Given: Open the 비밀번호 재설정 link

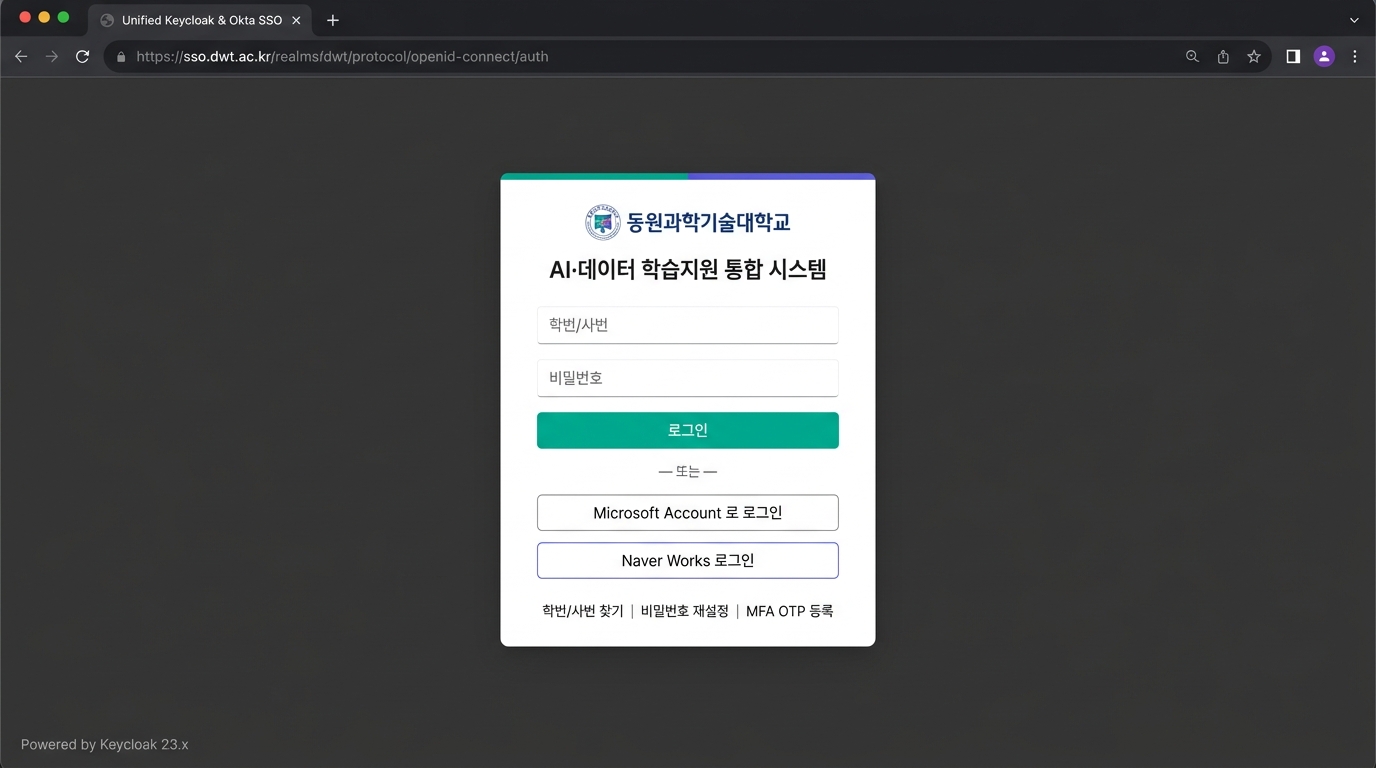Looking at the screenshot, I should [x=685, y=611].
